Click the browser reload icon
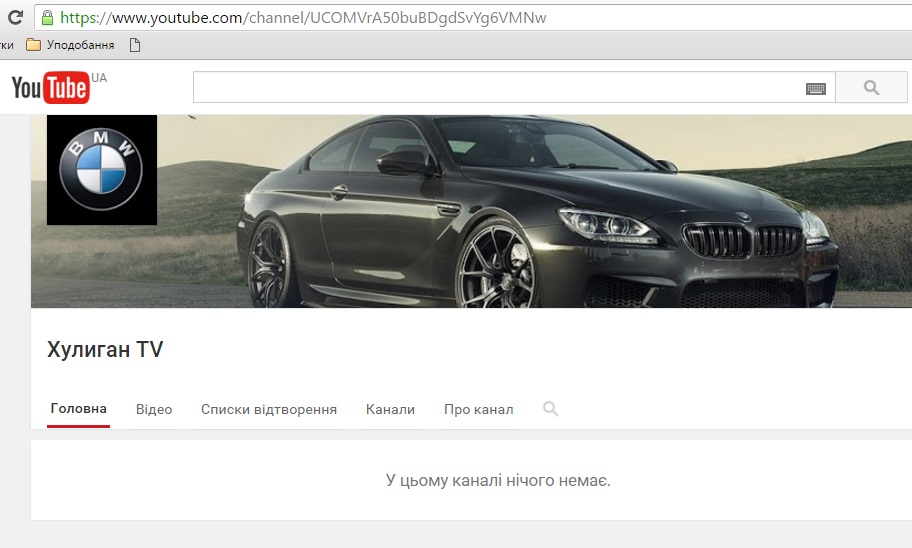912x548 pixels. pyautogui.click(x=15, y=17)
